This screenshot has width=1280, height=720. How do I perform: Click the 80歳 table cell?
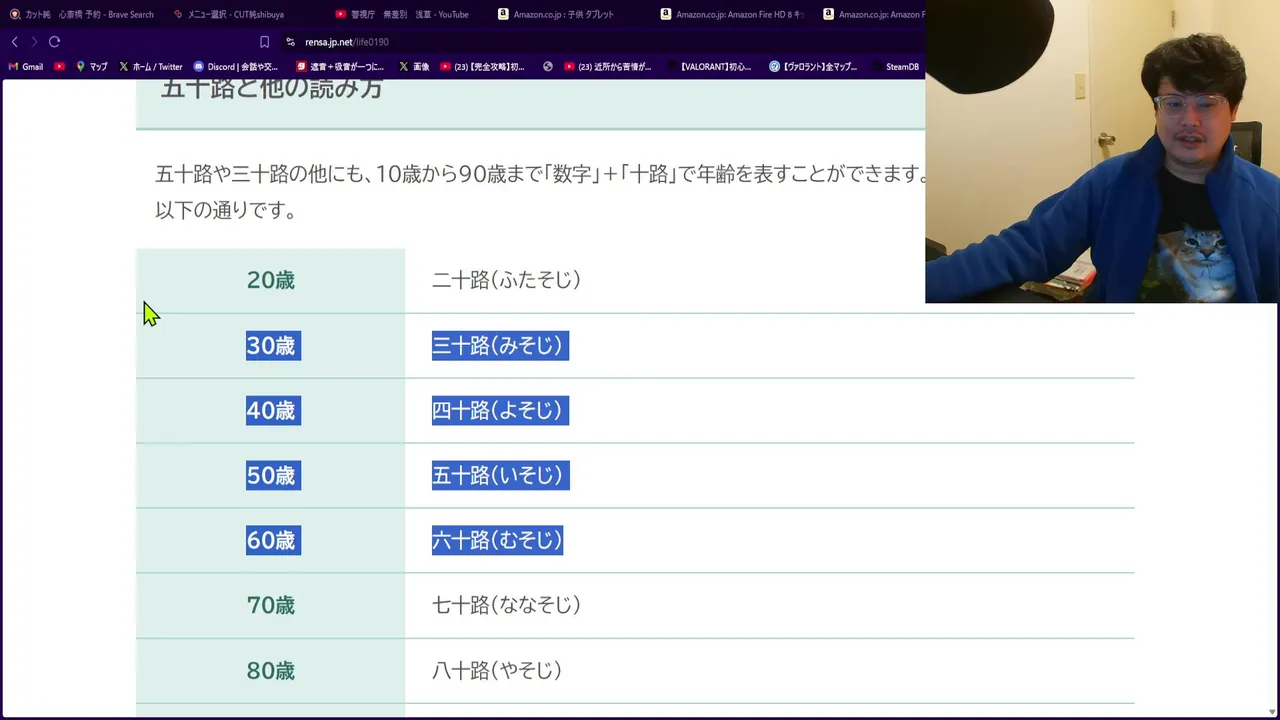coord(271,671)
